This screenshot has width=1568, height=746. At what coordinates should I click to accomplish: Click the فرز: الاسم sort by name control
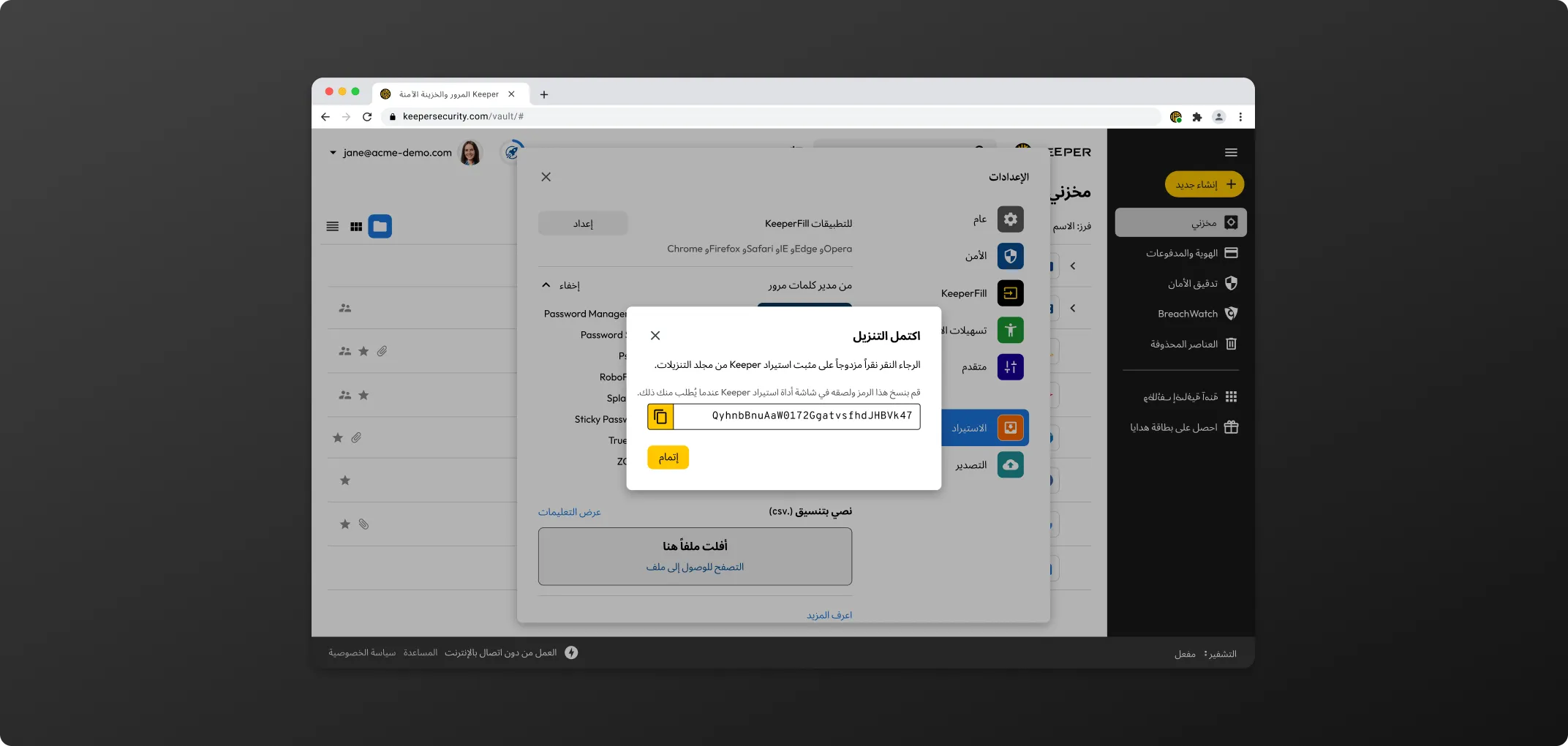click(1072, 227)
